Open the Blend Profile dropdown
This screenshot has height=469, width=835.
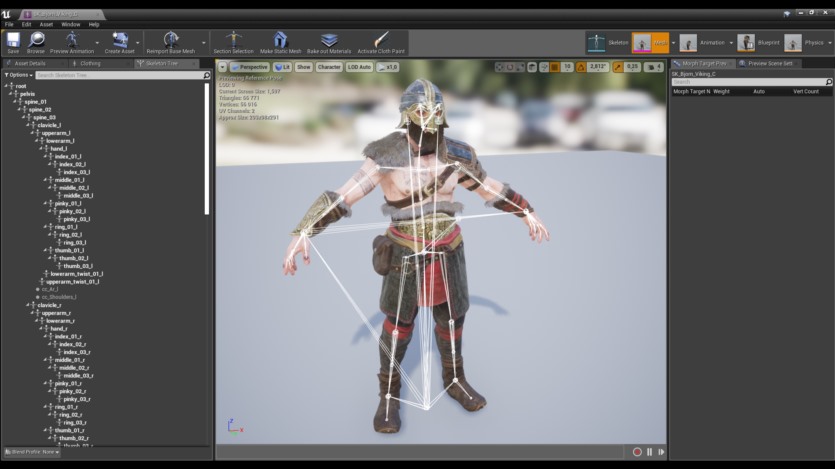(x=32, y=452)
